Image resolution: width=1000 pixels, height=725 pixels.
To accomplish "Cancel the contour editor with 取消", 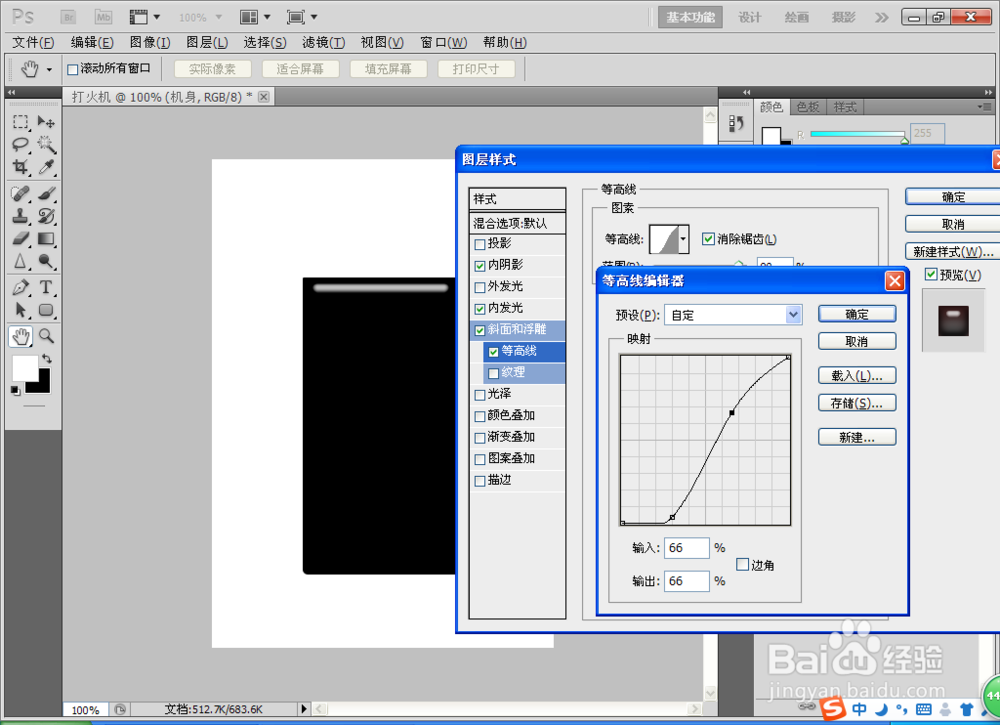I will click(857, 341).
